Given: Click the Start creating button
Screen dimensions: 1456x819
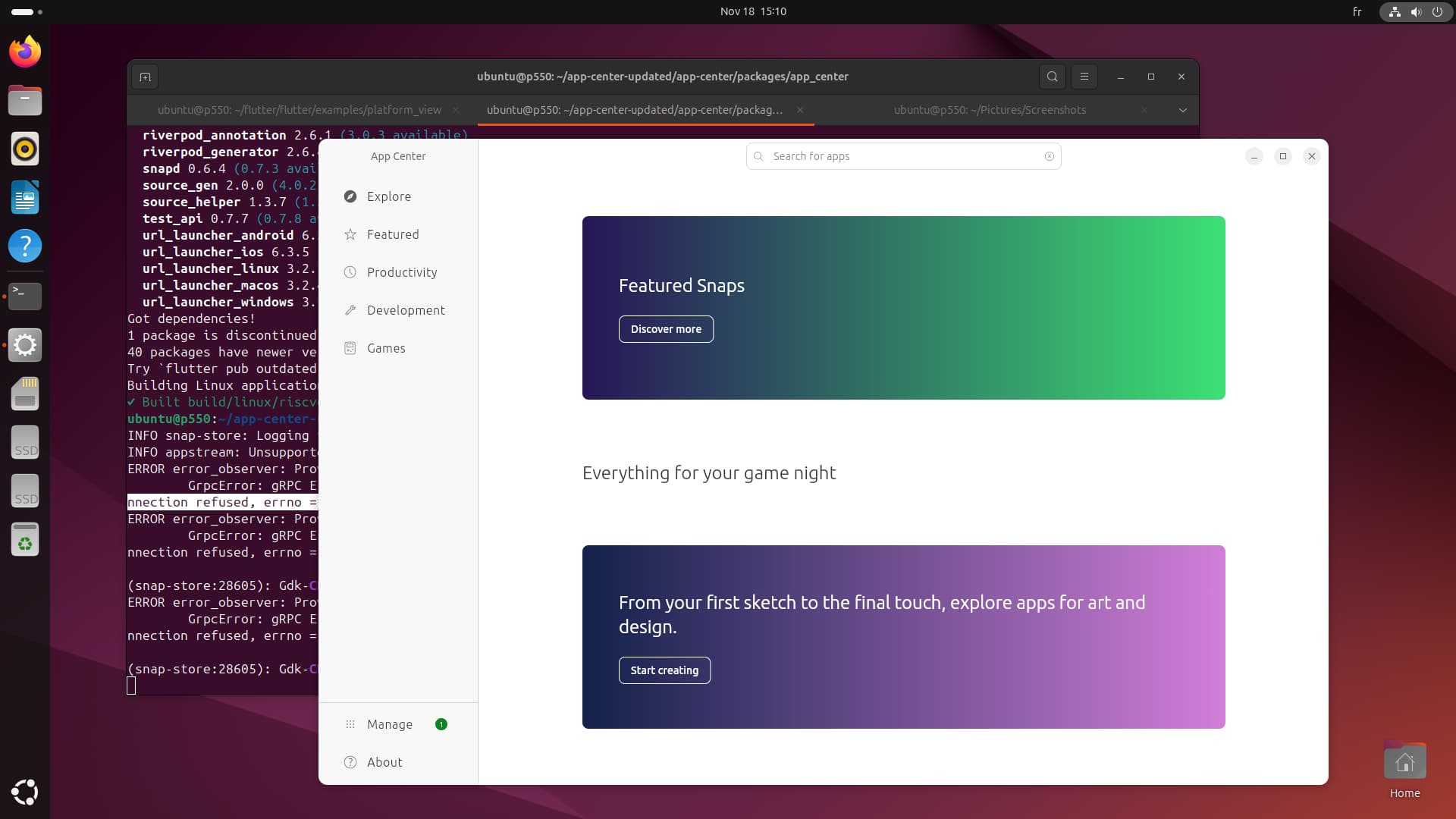Looking at the screenshot, I should 664,670.
